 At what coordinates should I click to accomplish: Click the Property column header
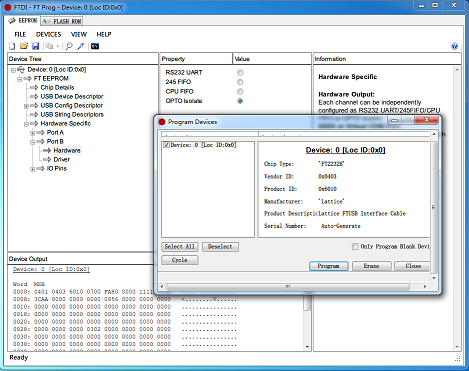click(196, 59)
